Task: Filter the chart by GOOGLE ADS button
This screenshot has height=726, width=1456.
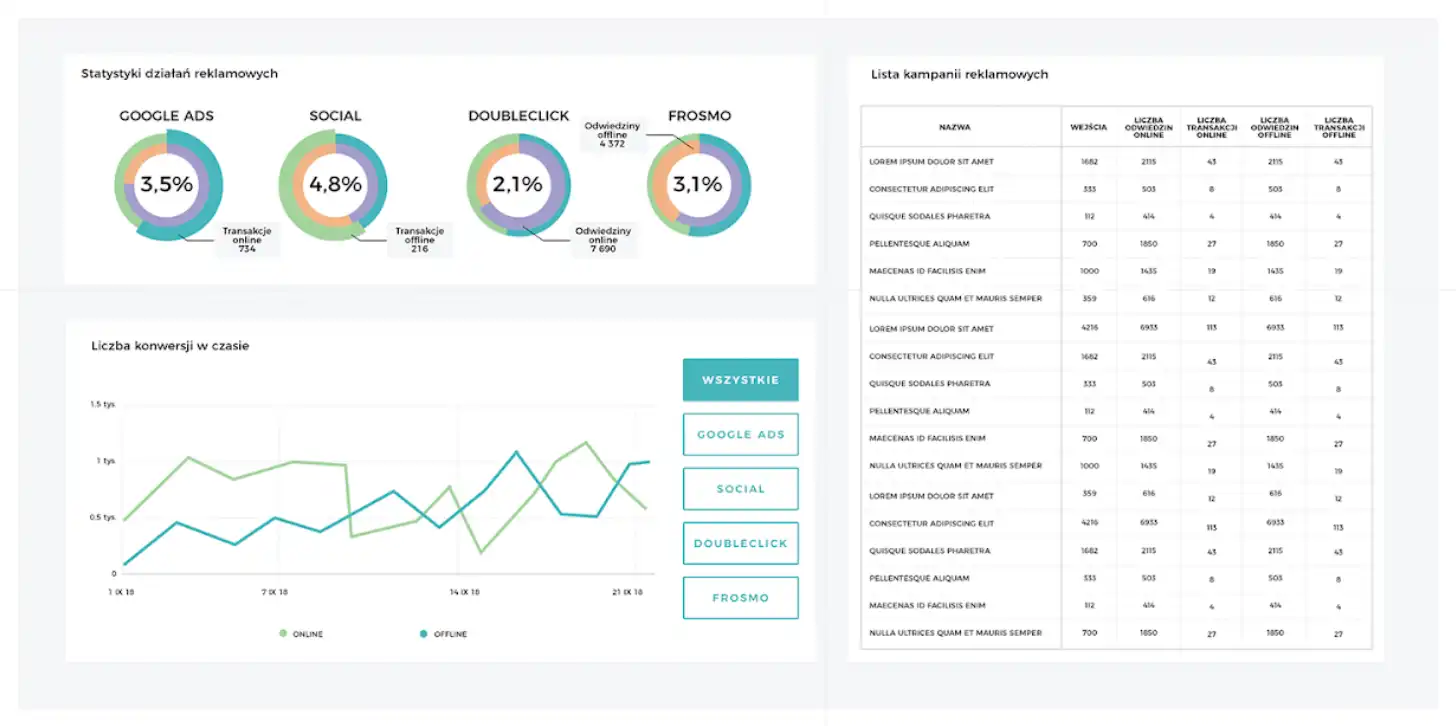Action: (x=741, y=435)
